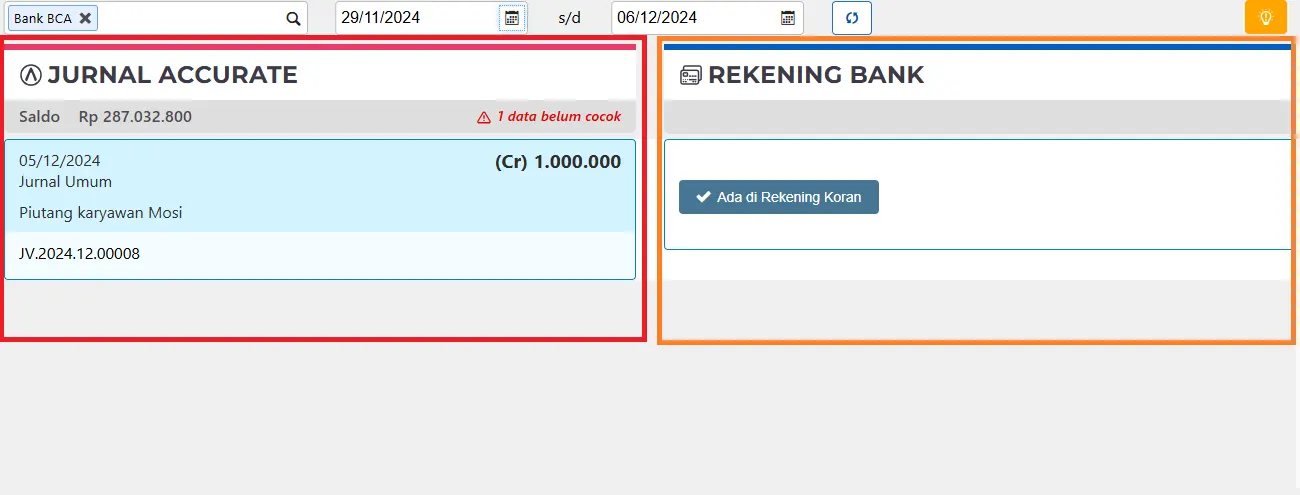The image size is (1300, 495).
Task: Remove the Bank BCA tag
Action: click(x=86, y=18)
